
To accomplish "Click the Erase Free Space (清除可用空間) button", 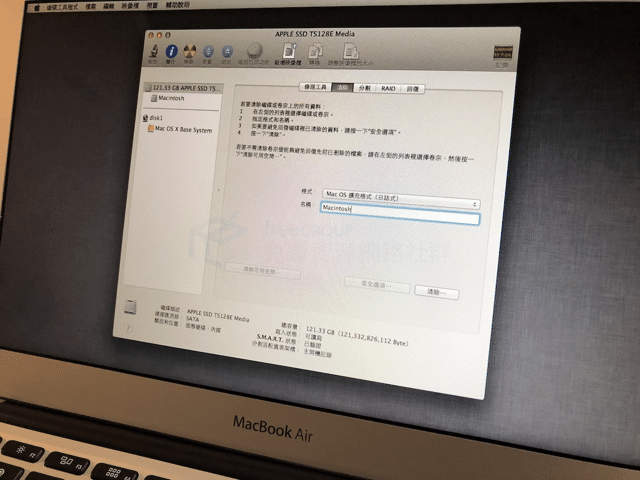I will point(262,271).
